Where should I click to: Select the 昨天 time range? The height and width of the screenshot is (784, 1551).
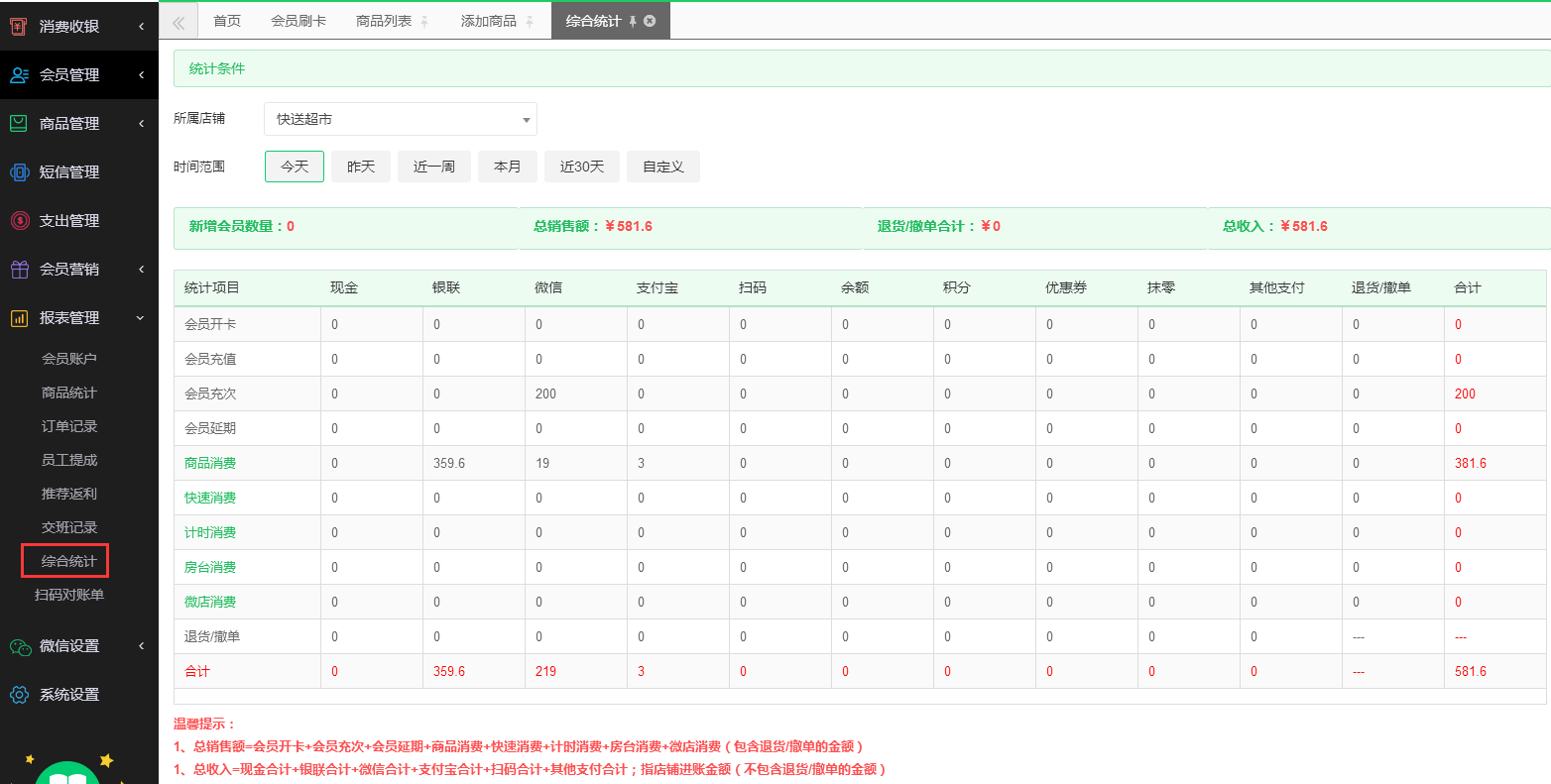361,167
